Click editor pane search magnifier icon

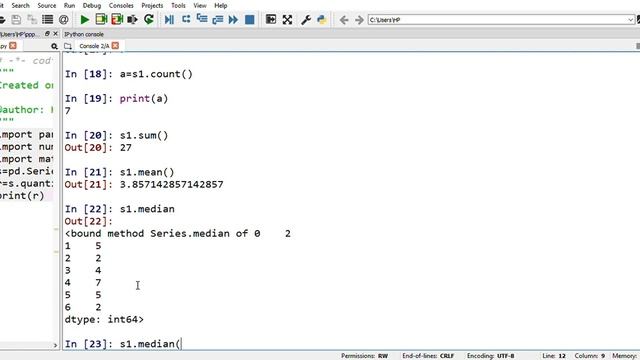[x=54, y=46]
